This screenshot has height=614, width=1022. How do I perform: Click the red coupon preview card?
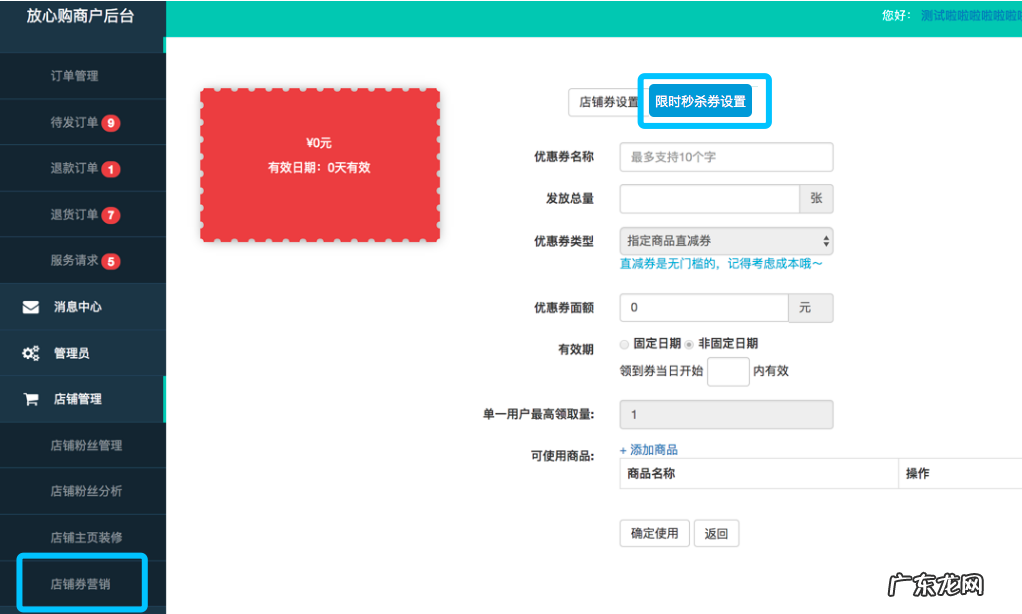(320, 165)
